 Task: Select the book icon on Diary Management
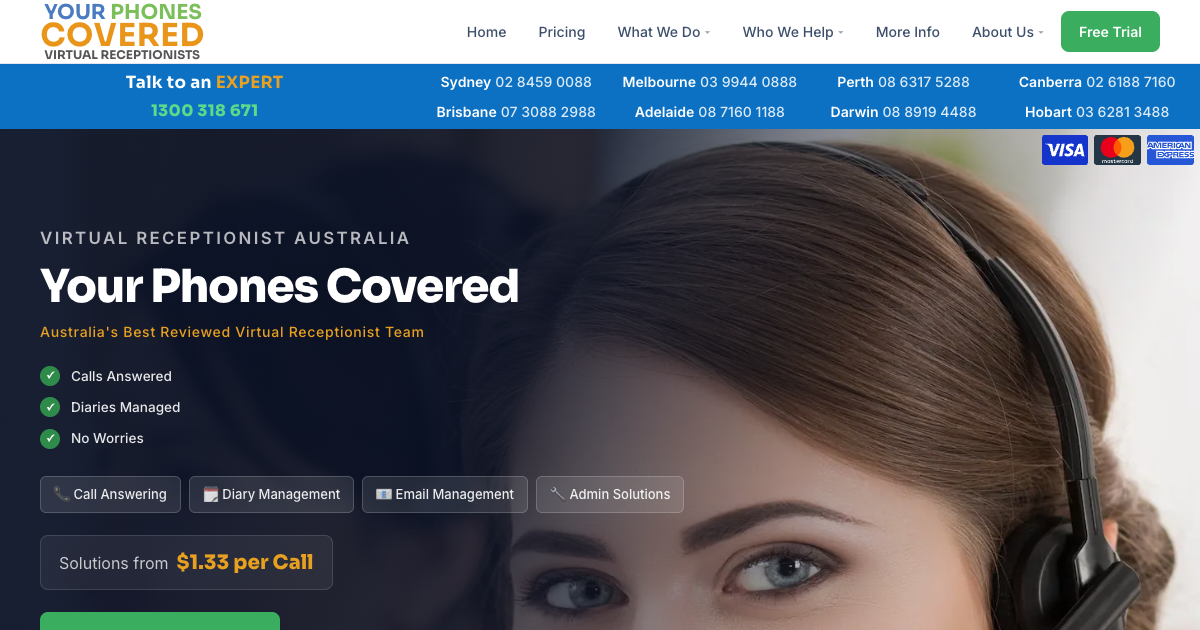click(x=209, y=494)
